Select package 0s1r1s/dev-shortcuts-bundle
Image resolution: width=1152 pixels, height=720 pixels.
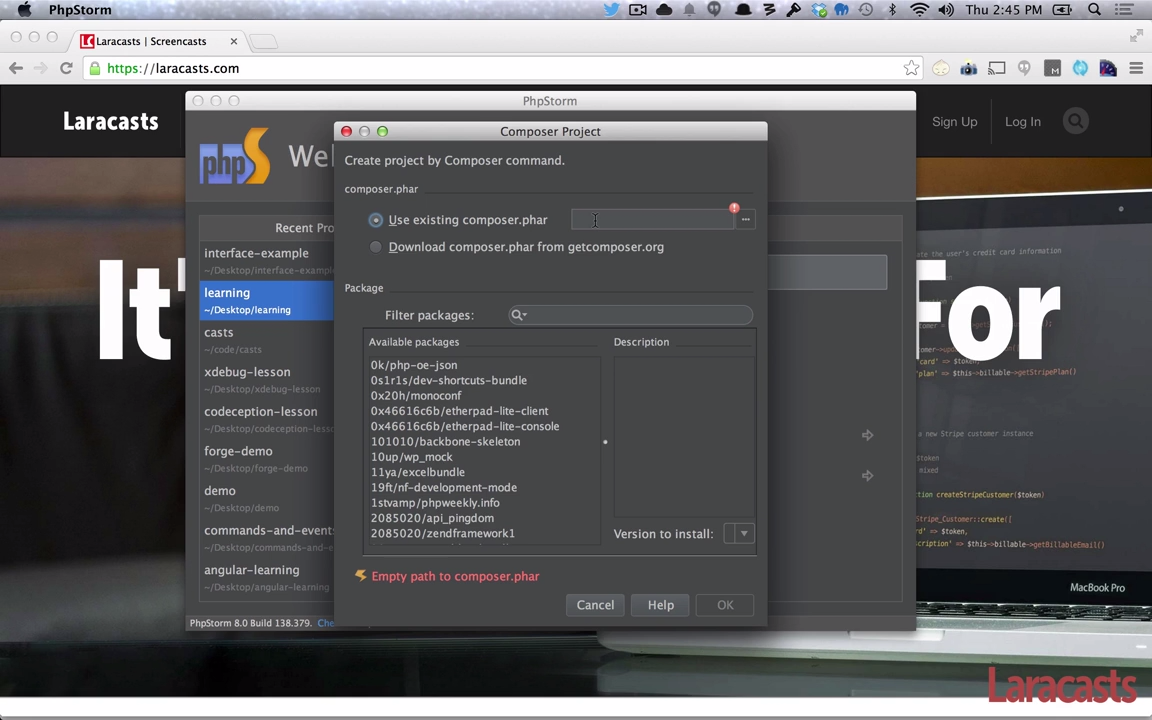pyautogui.click(x=448, y=381)
